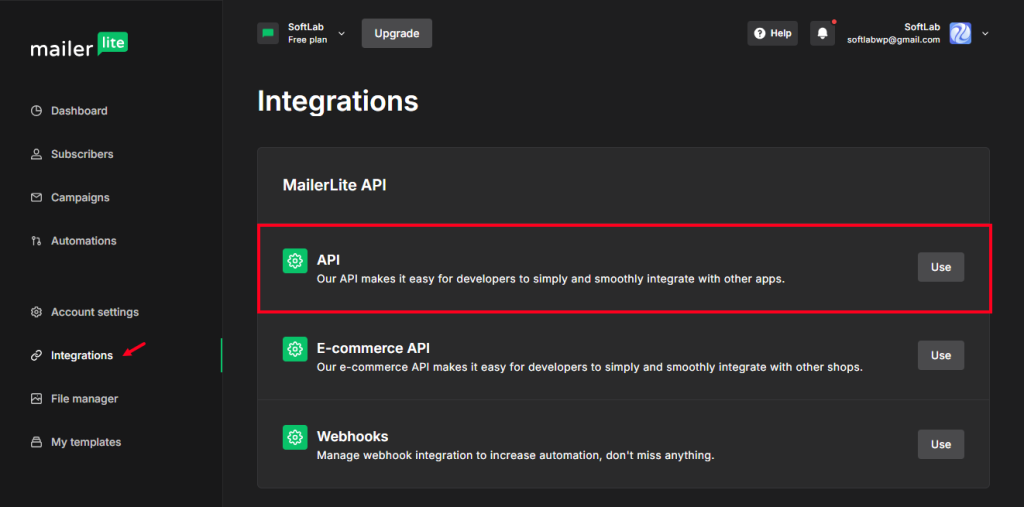Click the My templates stack icon
1024x507 pixels.
(37, 442)
